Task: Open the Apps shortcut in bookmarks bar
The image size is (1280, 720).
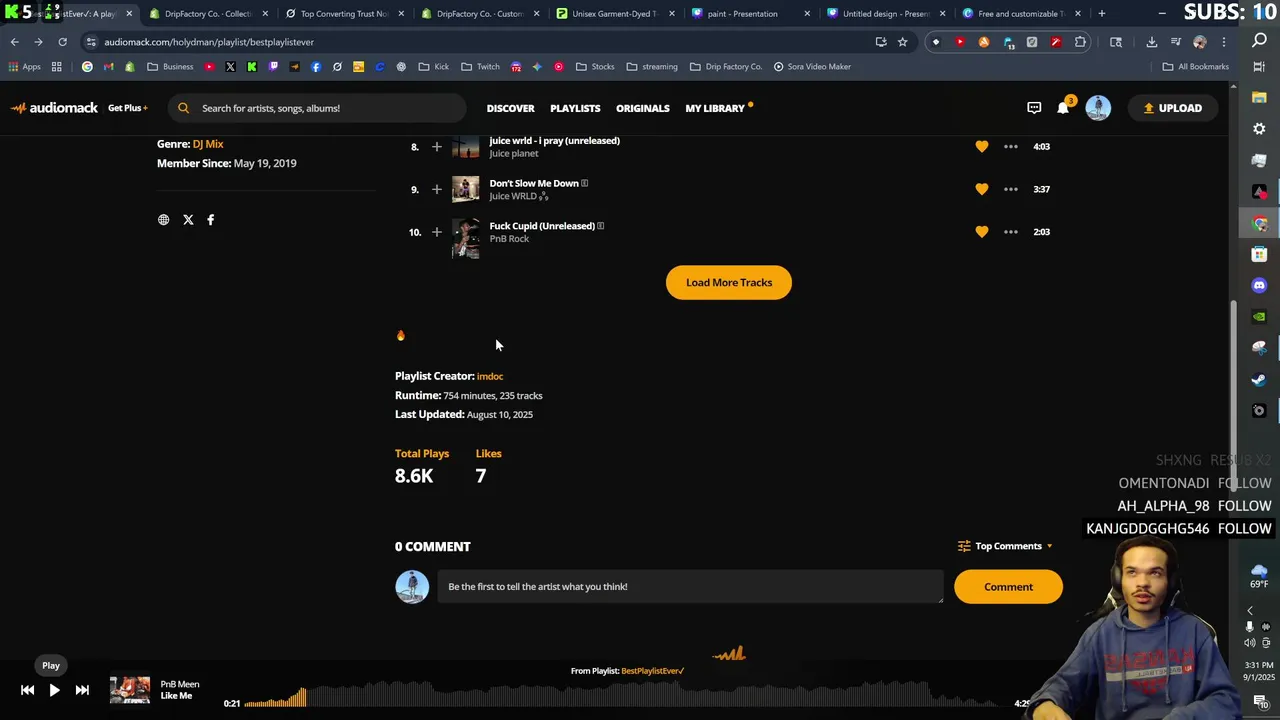Action: (x=25, y=67)
